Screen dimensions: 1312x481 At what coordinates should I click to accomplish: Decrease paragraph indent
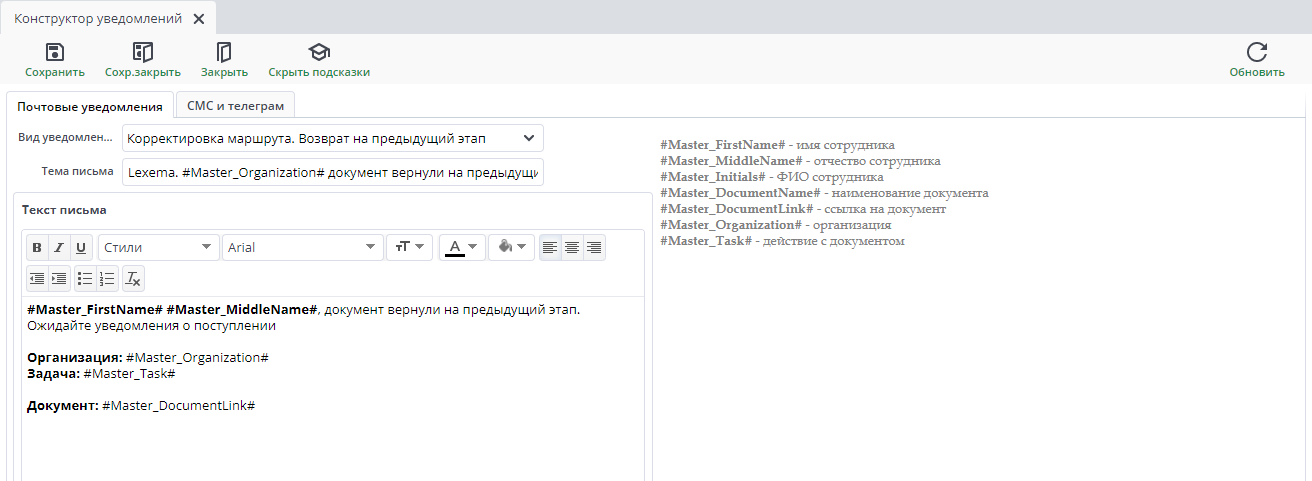pos(37,278)
